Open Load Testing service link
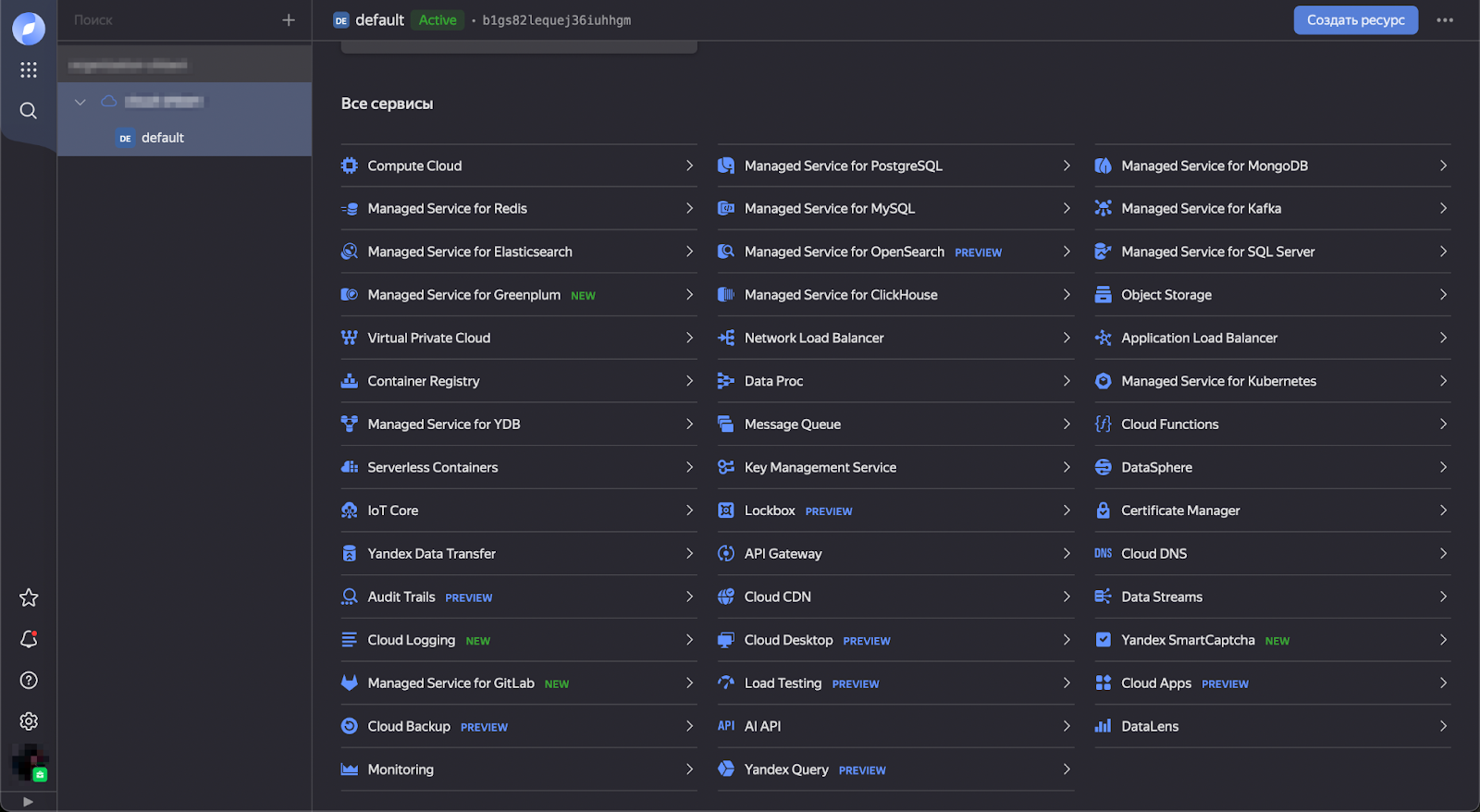Screen dimensions: 1480x812 coord(783,683)
